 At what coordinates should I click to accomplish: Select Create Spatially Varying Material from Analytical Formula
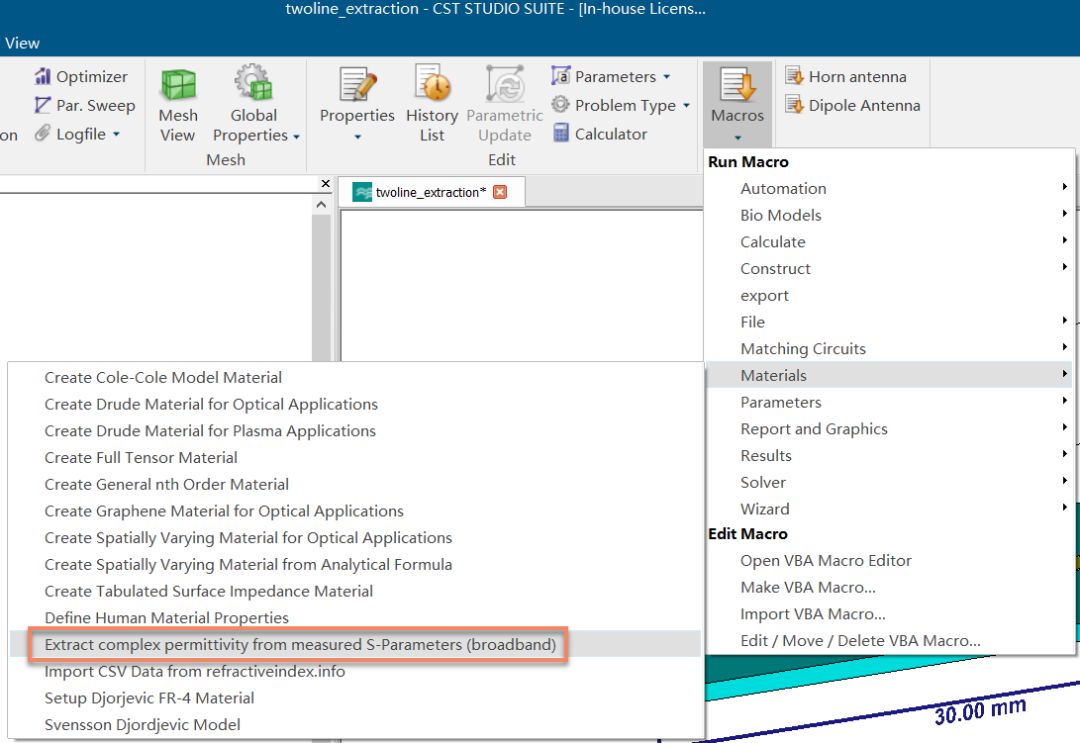355,565
